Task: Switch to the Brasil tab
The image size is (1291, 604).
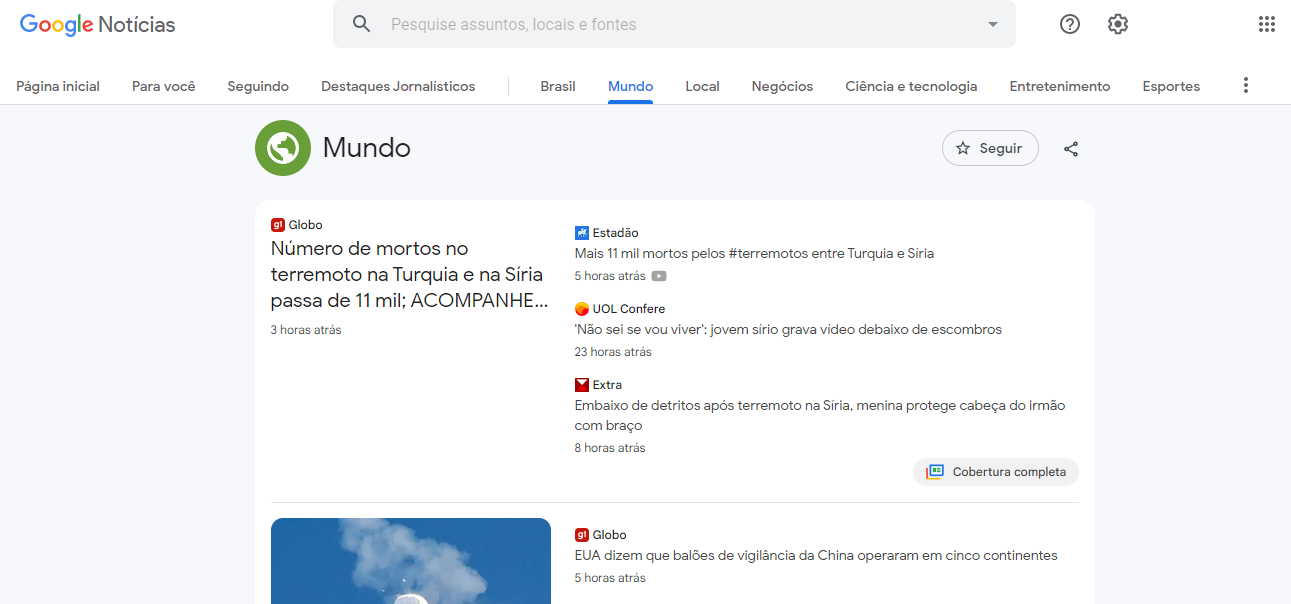Action: coord(558,86)
